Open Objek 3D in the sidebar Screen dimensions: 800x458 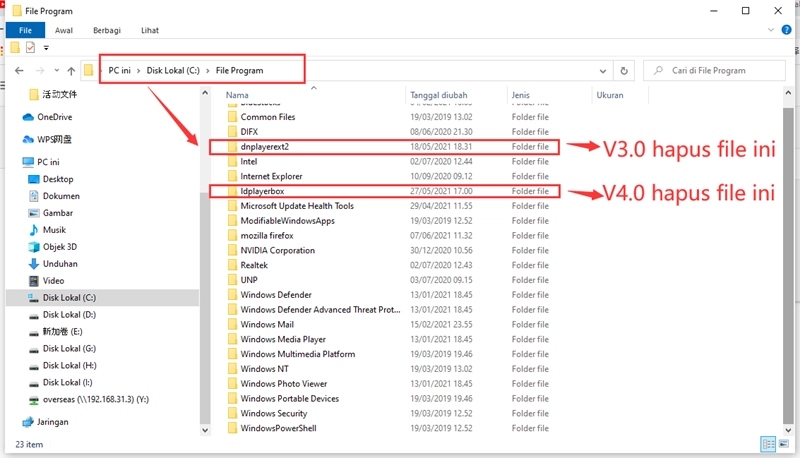53,246
